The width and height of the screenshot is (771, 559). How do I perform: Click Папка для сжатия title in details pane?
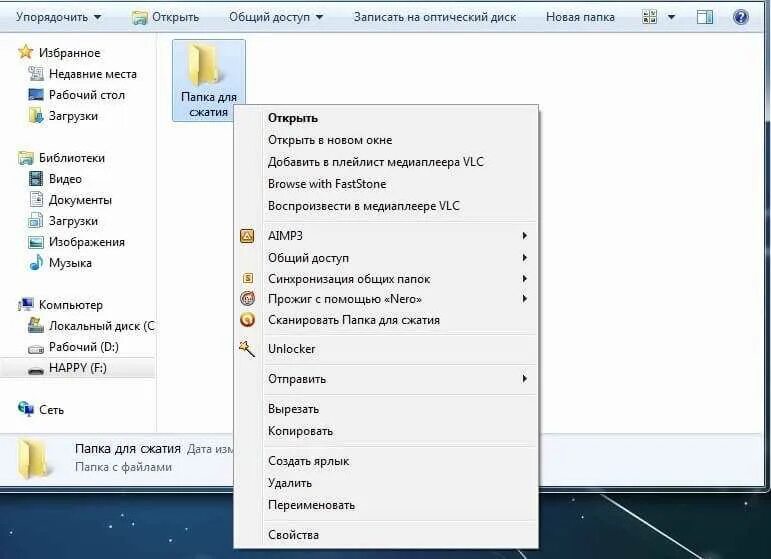(x=128, y=448)
